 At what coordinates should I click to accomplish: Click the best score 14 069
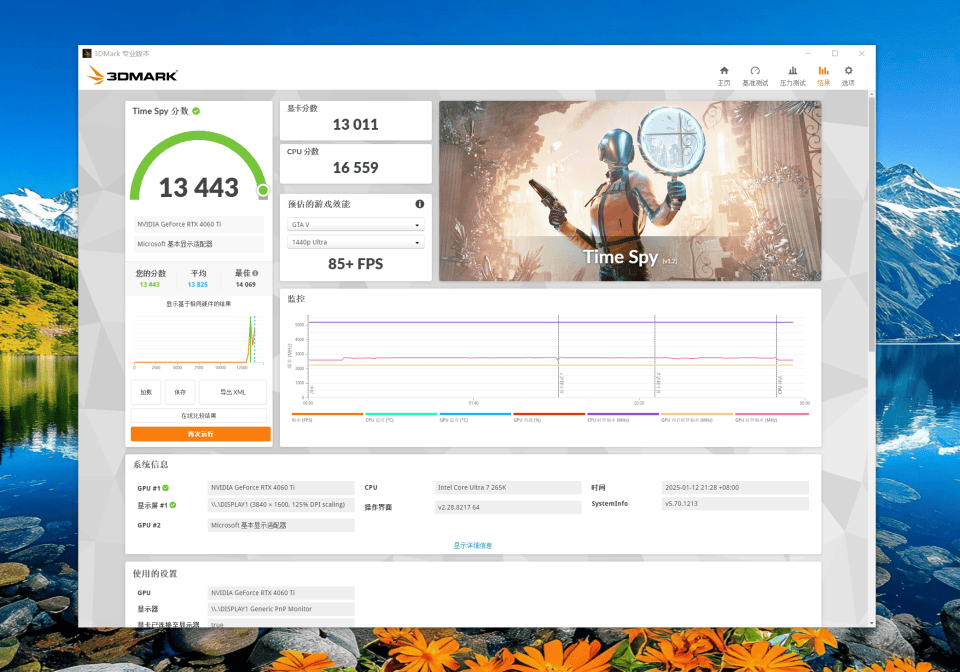point(246,285)
